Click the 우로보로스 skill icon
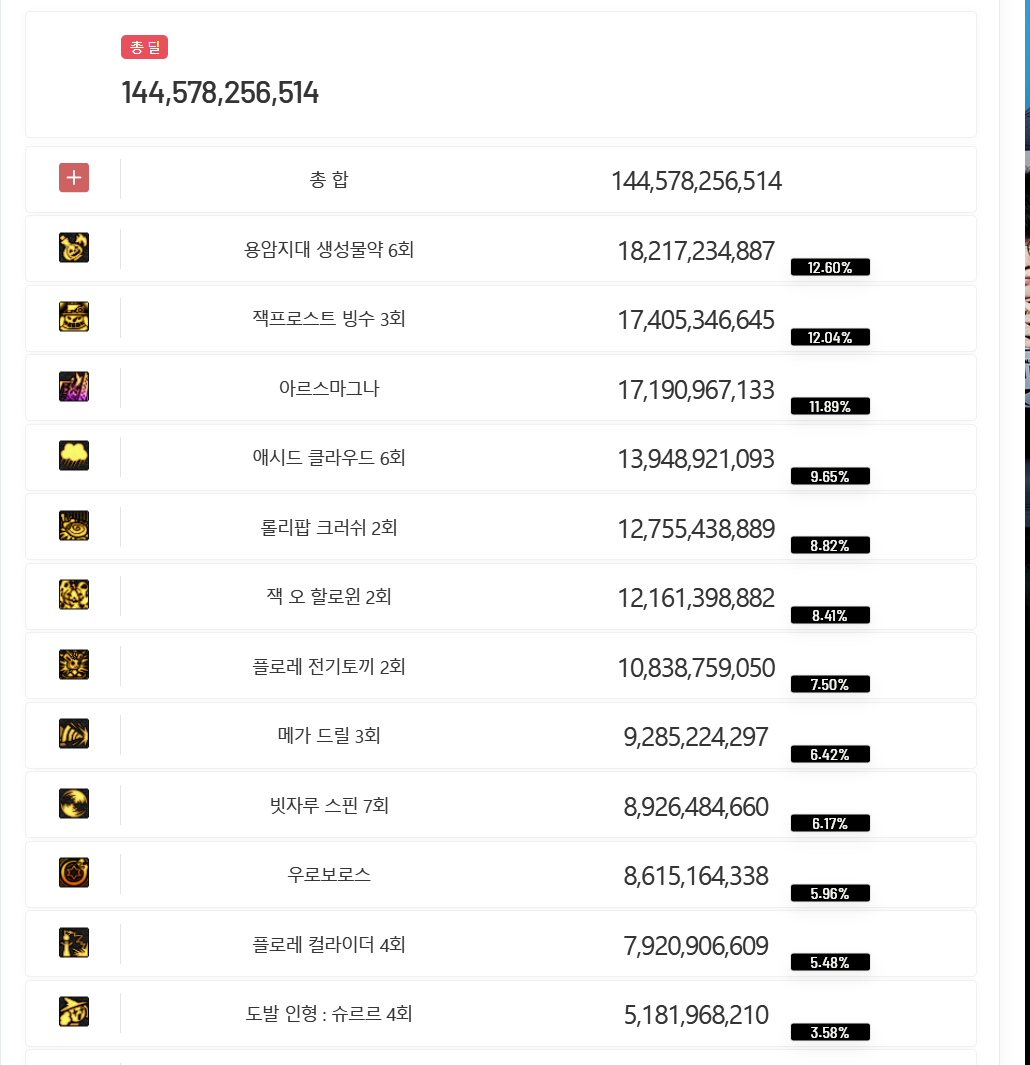This screenshot has width=1030, height=1065. pyautogui.click(x=74, y=873)
